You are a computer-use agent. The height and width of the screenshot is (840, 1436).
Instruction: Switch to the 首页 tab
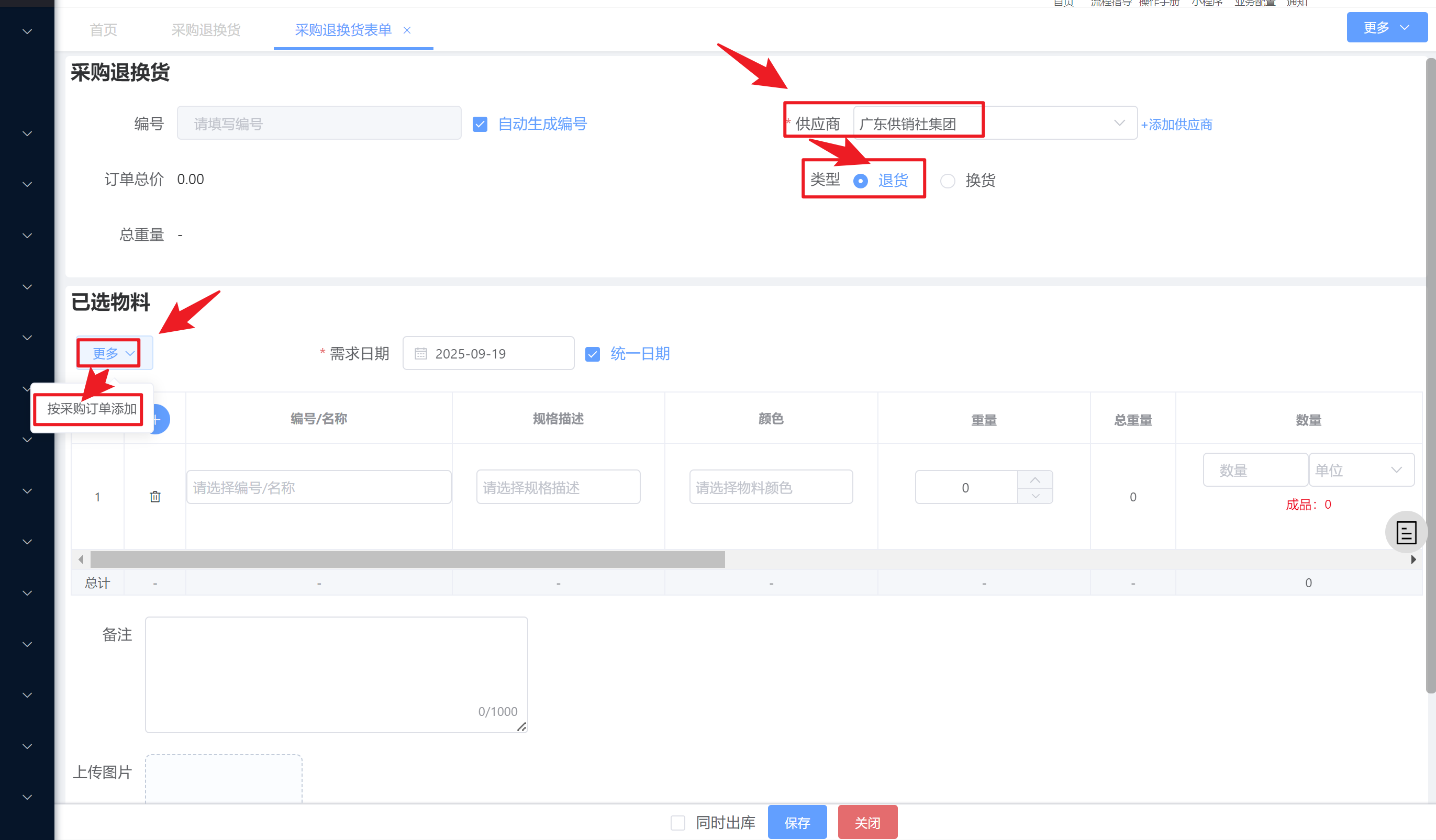click(x=103, y=30)
